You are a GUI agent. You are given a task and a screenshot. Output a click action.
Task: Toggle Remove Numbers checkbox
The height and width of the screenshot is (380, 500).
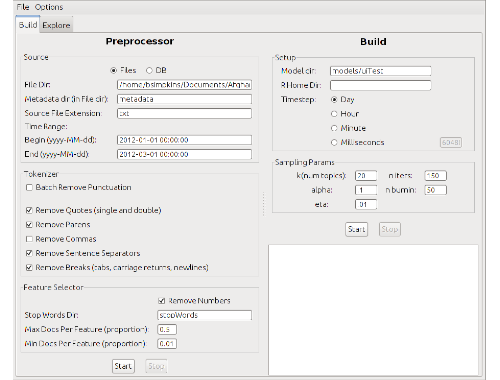point(162,301)
